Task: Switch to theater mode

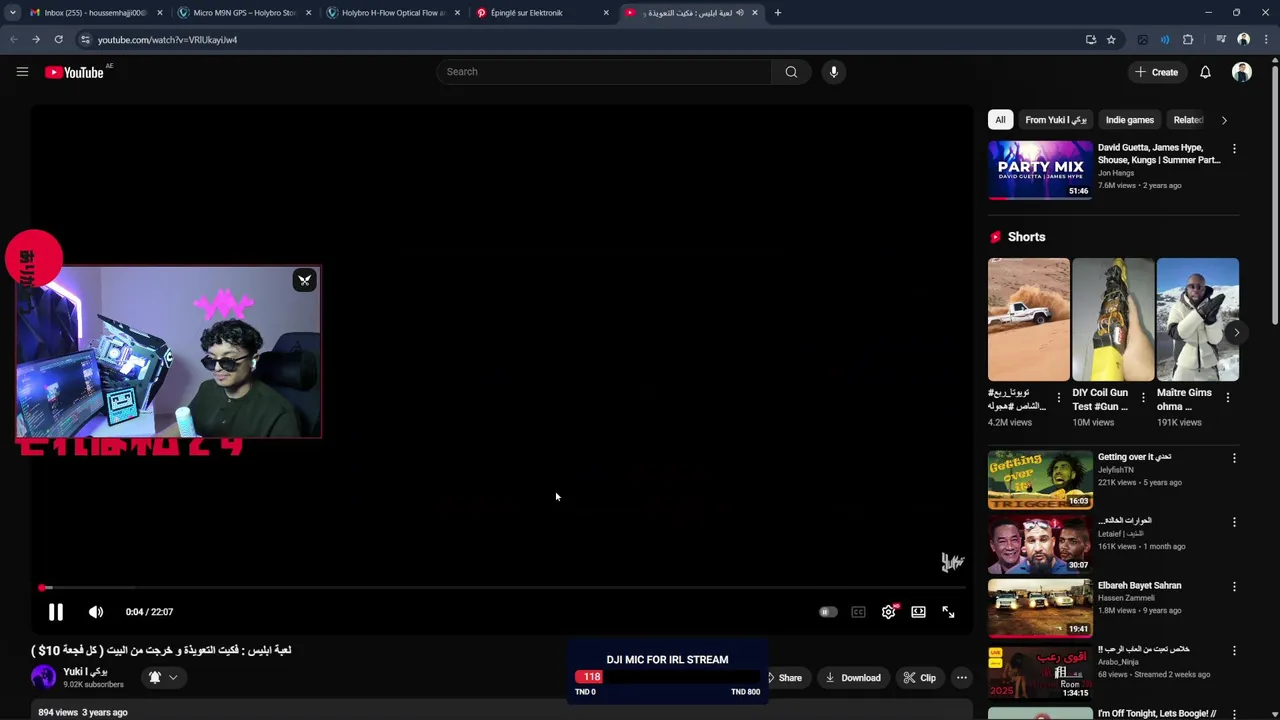Action: click(x=918, y=612)
